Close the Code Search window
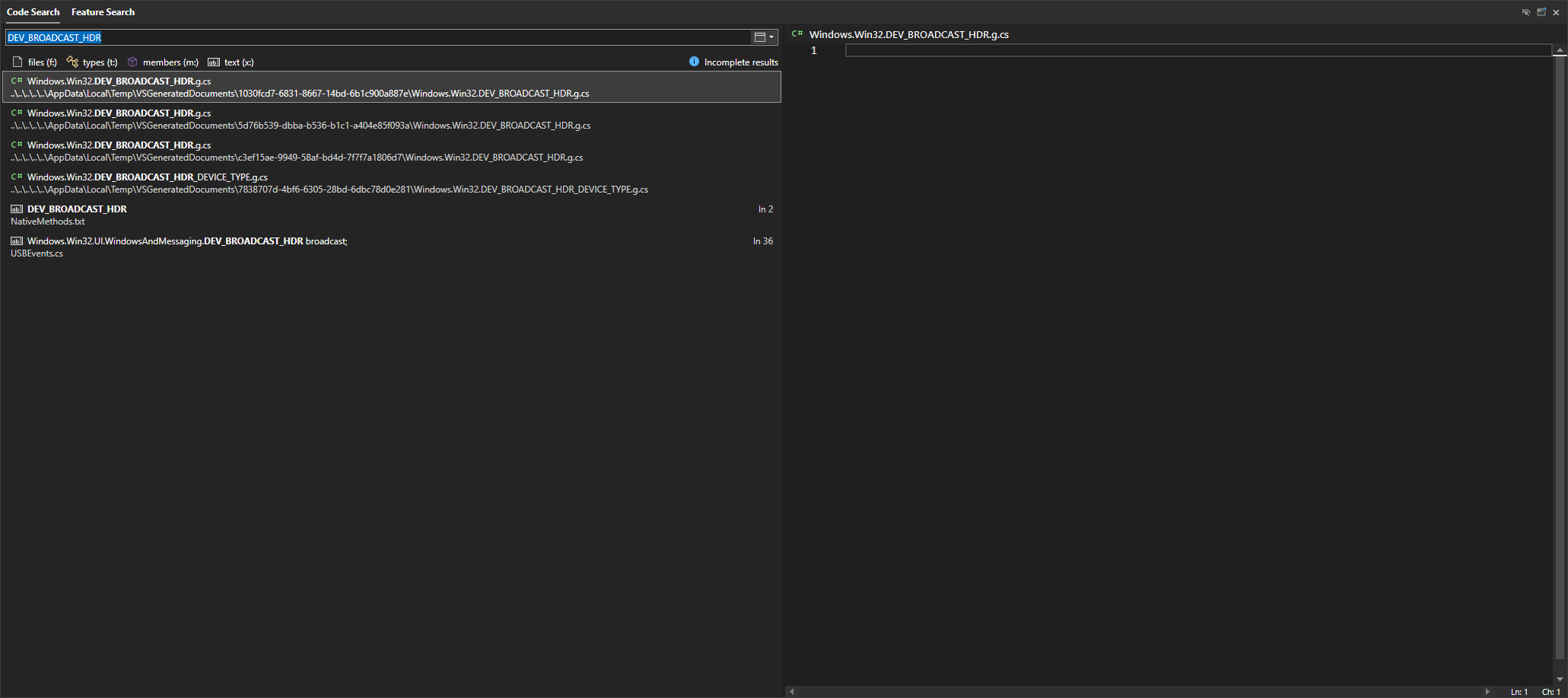This screenshot has height=698, width=1568. click(x=1556, y=12)
